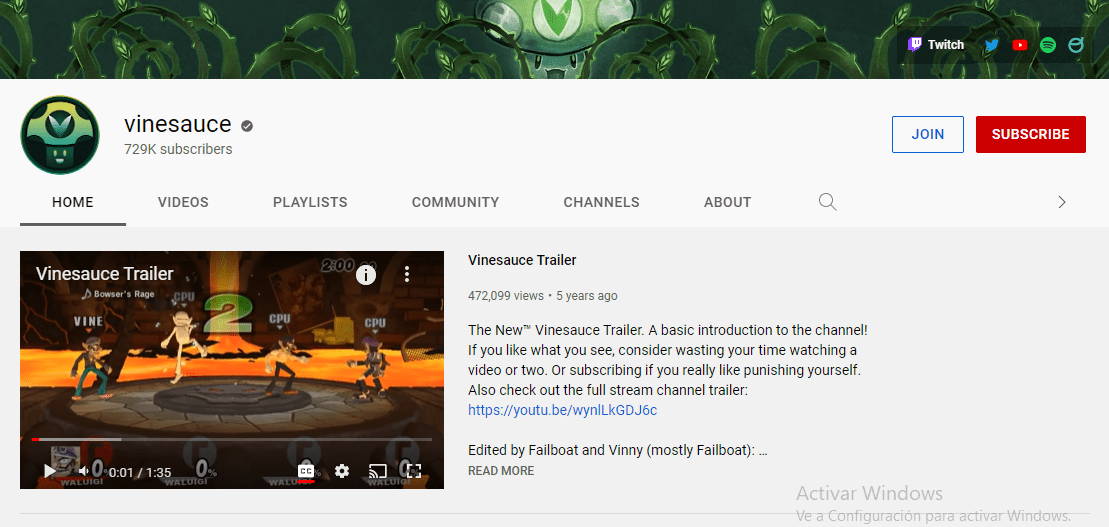Enter fullscreen on the trailer video
The image size is (1109, 527).
414,471
